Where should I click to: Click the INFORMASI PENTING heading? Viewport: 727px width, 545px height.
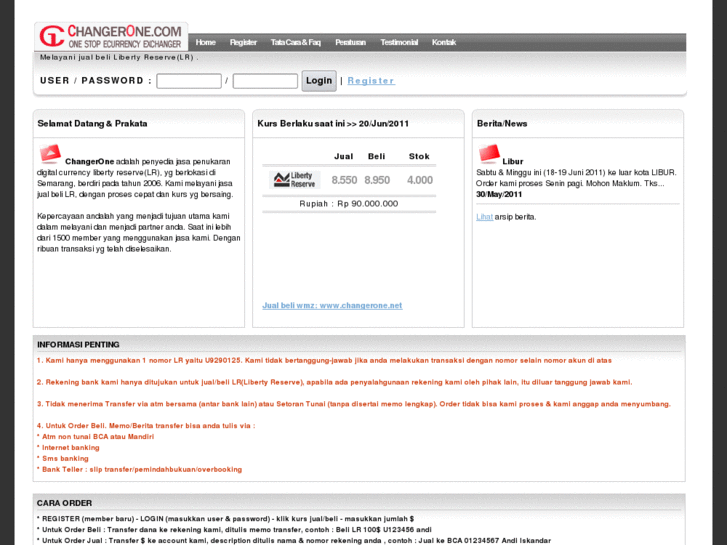pos(78,345)
